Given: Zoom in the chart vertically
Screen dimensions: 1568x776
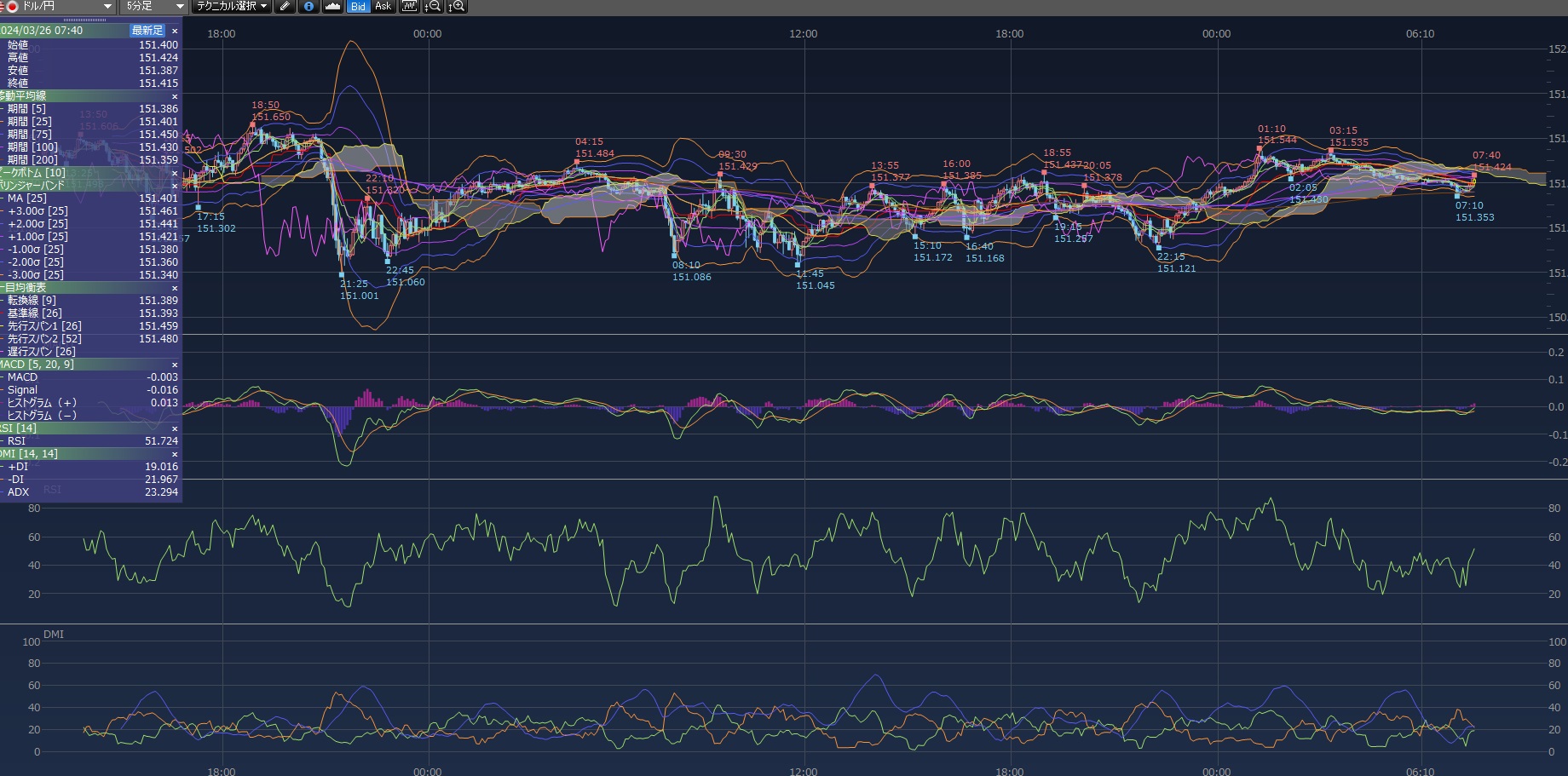Looking at the screenshot, I should (457, 7).
